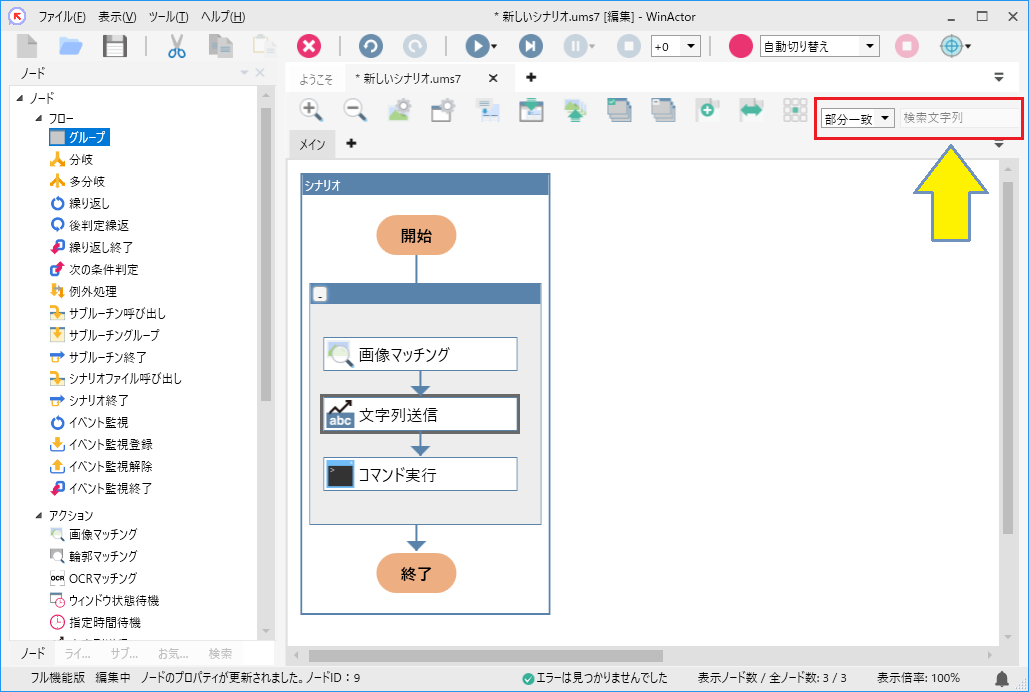
Task: Click the new file icon
Action: 27,47
